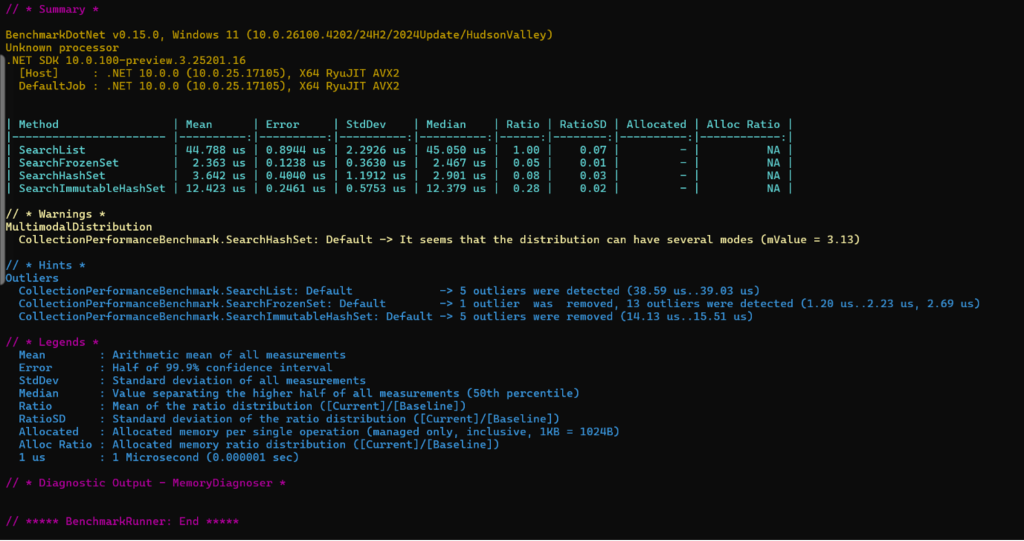Click the median value '2.901 us'
The image size is (1024, 541).
click(460, 175)
